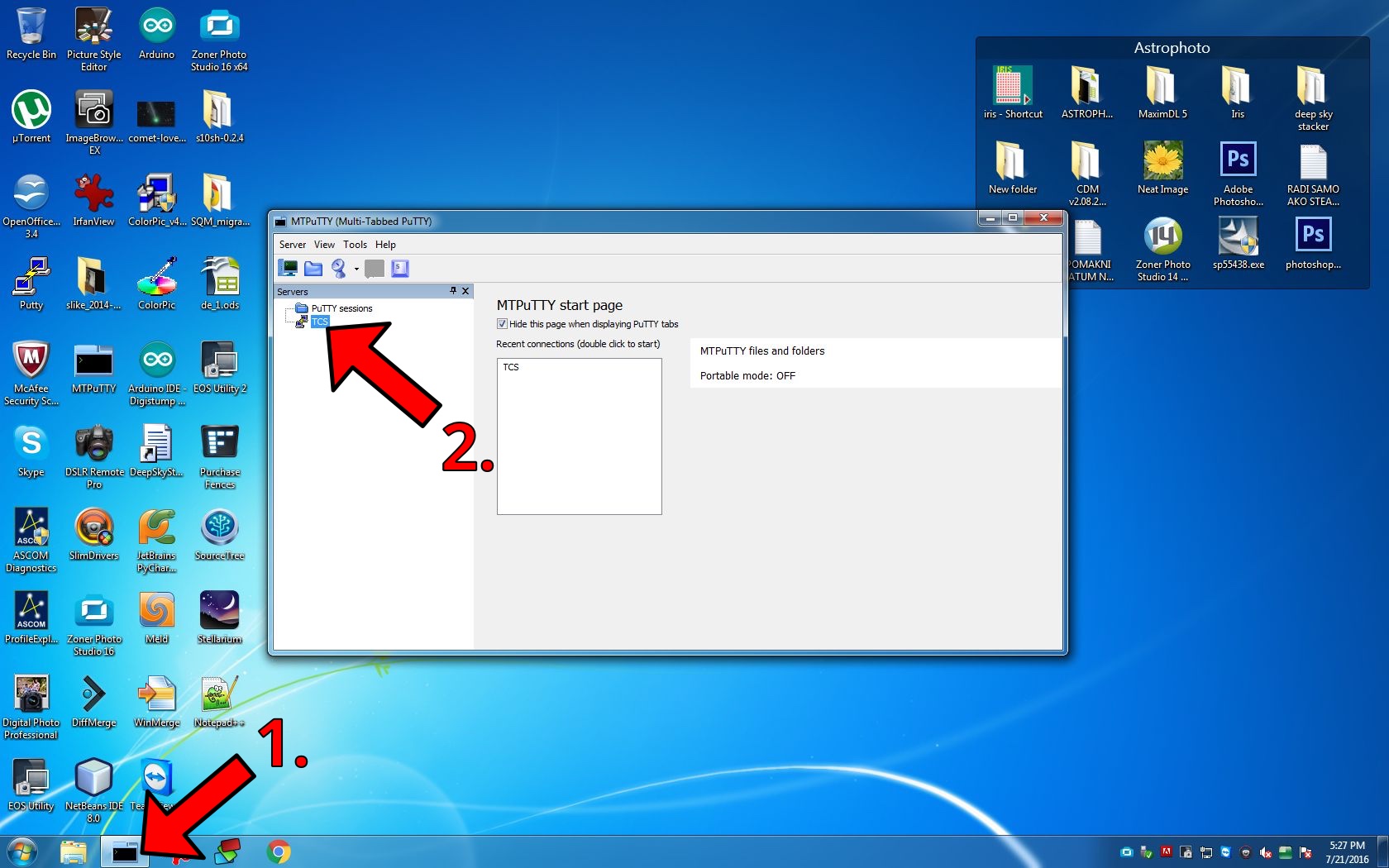Click the send script 'S' toolbar icon
The image size is (1389, 868).
click(x=400, y=268)
